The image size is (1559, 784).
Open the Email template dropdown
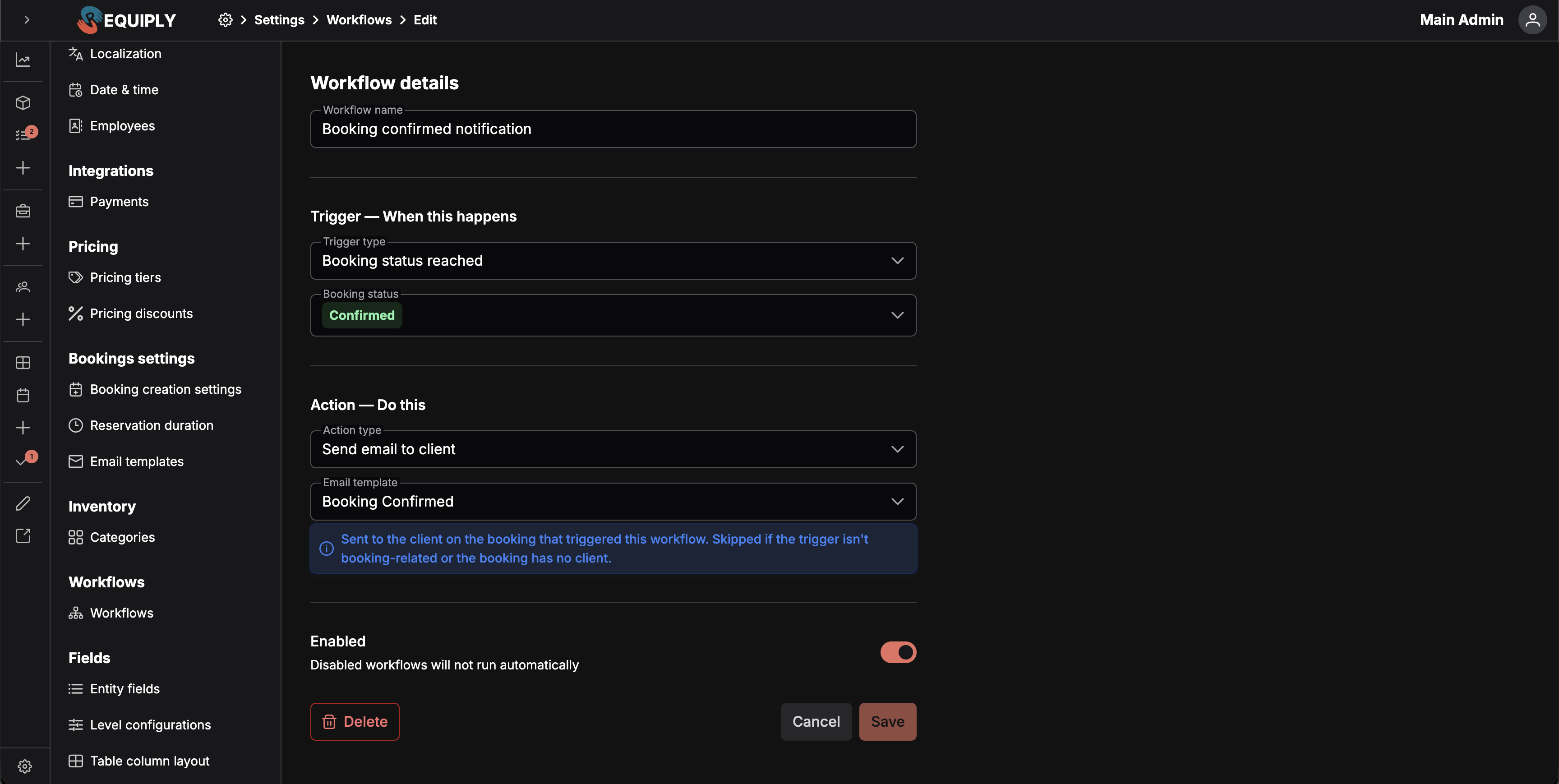pyautogui.click(x=613, y=501)
